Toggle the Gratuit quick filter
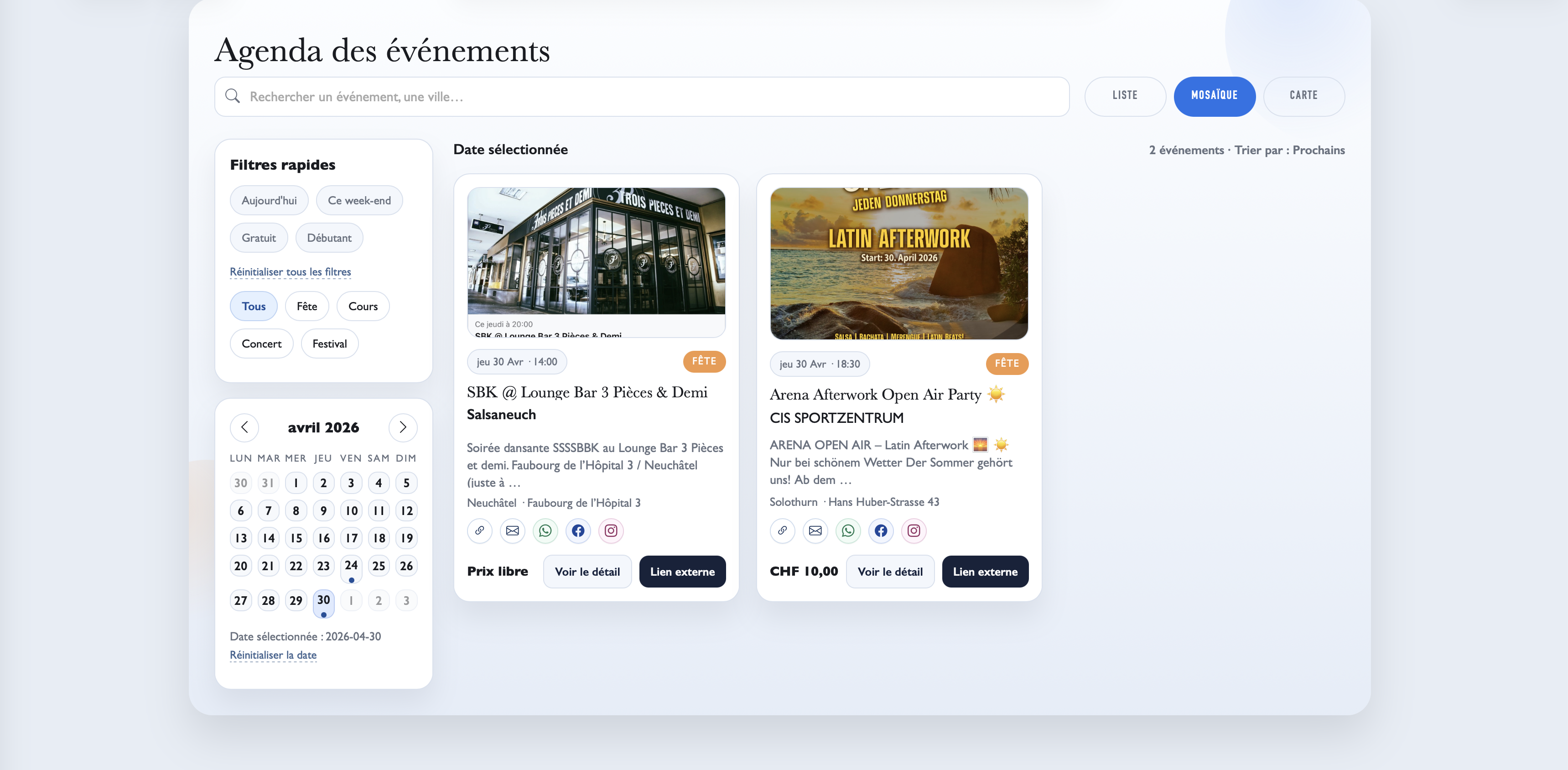Screen dimensions: 1568x770 coord(259,237)
